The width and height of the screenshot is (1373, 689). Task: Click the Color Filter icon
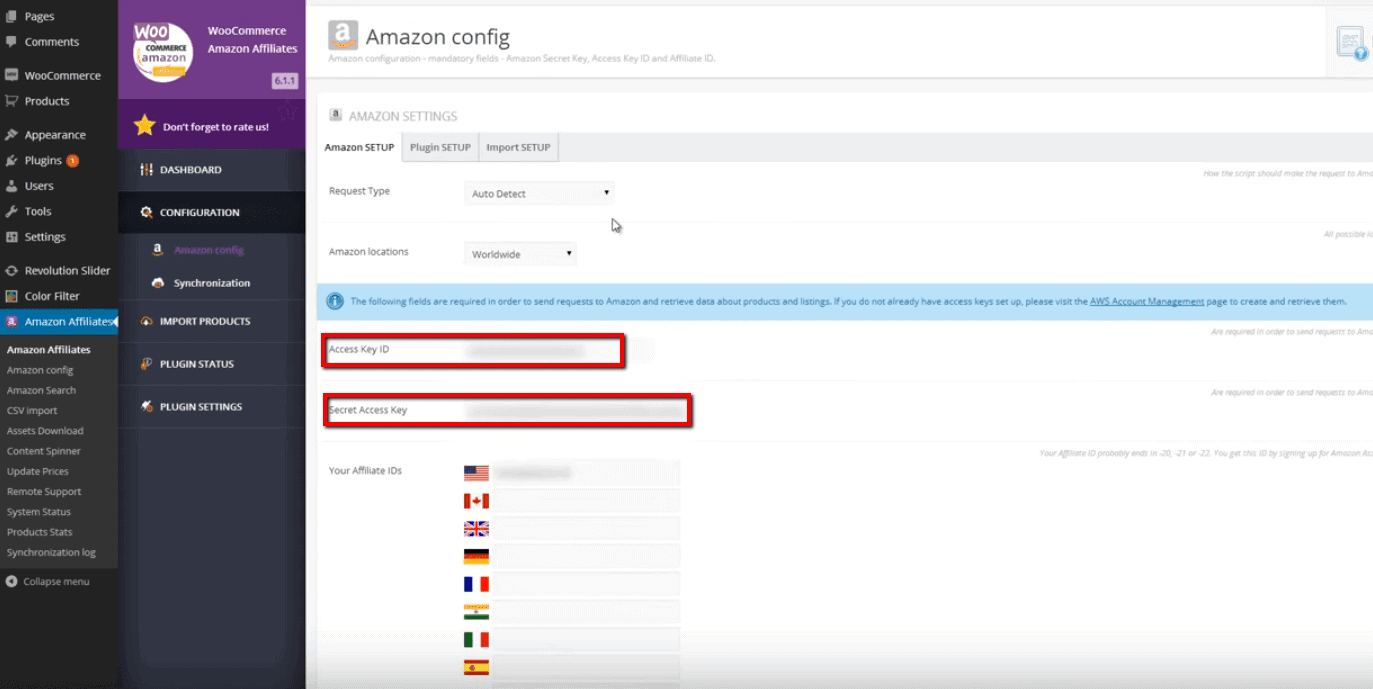point(11,296)
